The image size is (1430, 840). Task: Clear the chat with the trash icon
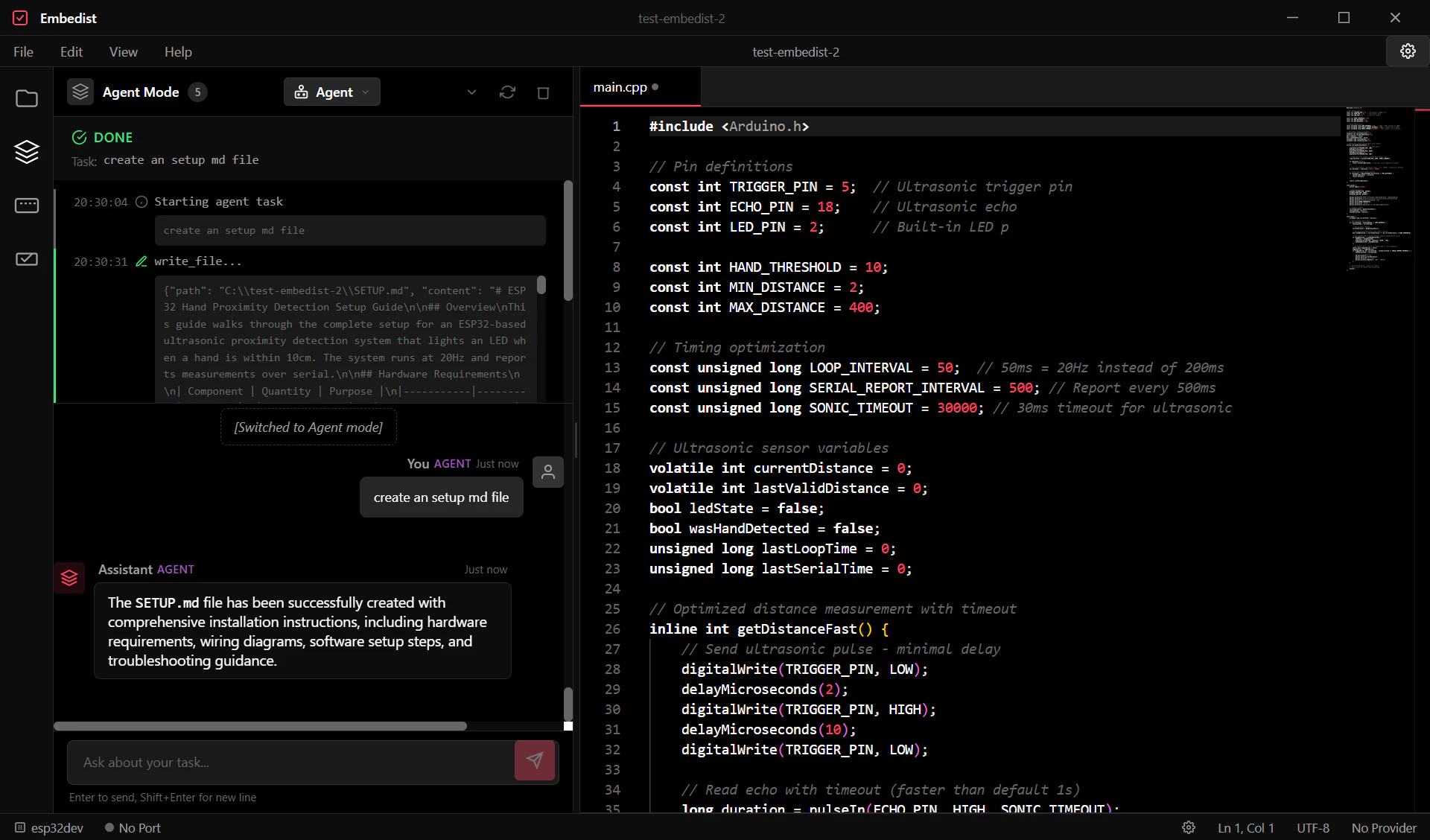coord(543,92)
